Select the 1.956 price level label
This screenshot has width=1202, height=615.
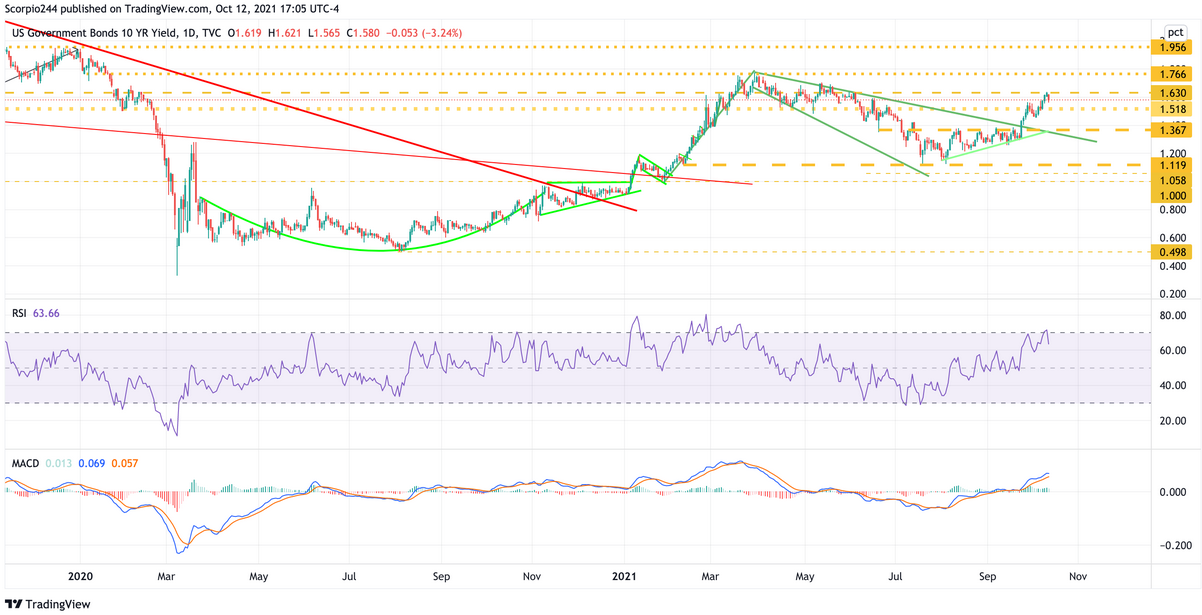(1173, 47)
